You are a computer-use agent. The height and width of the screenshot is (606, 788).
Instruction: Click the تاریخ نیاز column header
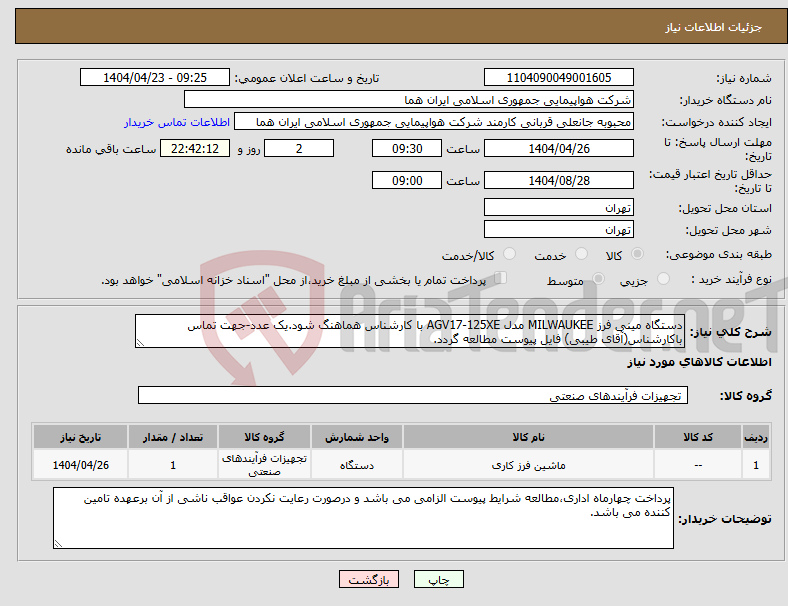coord(80,437)
